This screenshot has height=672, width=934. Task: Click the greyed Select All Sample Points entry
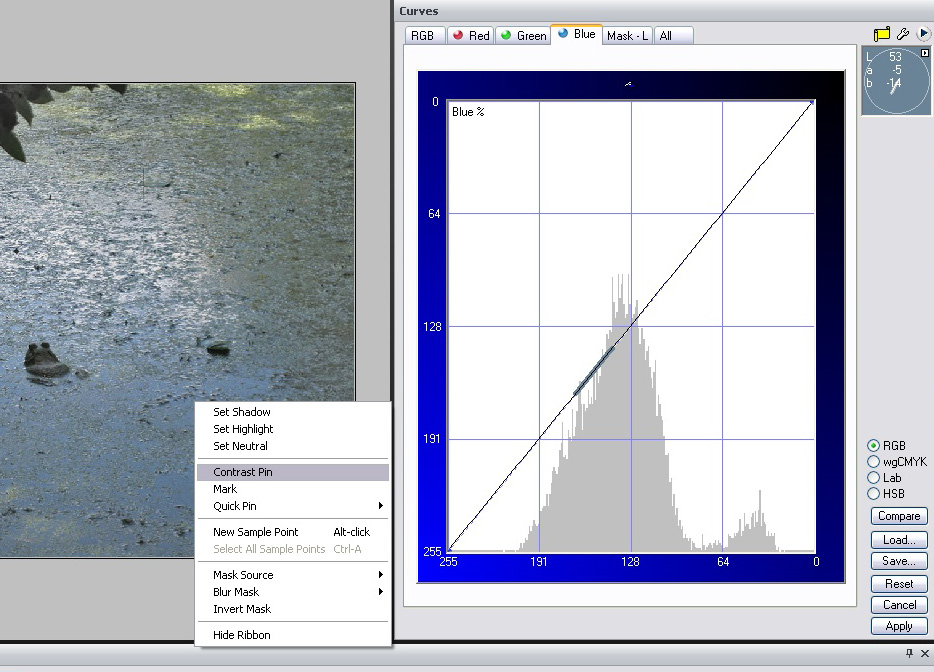click(292, 549)
